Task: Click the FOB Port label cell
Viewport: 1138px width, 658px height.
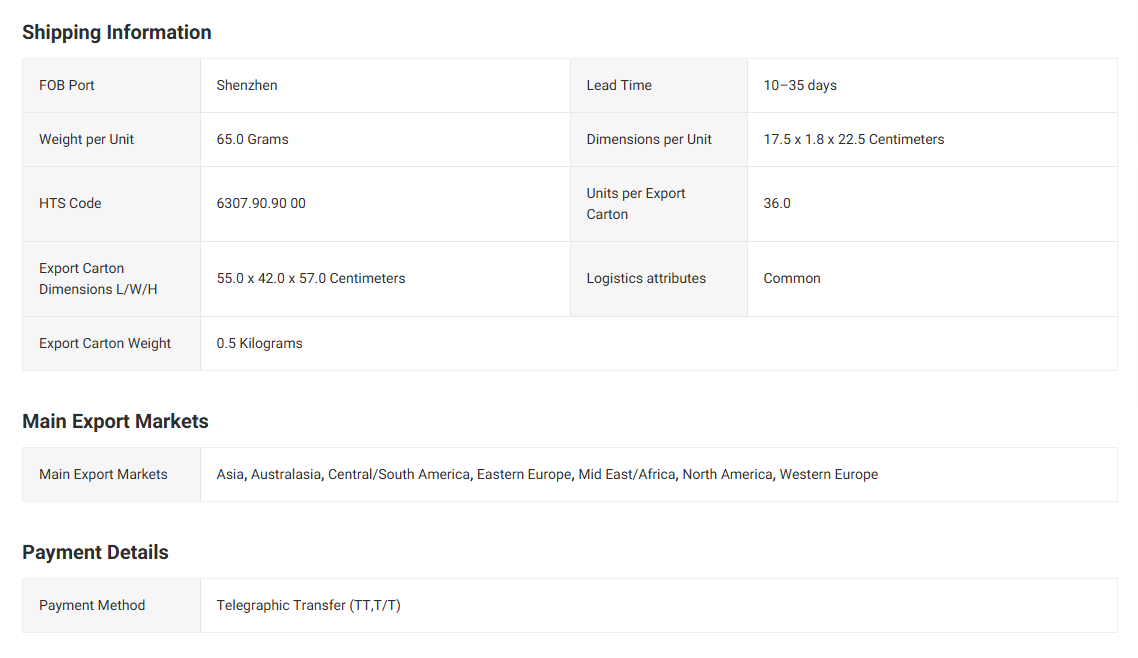Action: pos(67,85)
